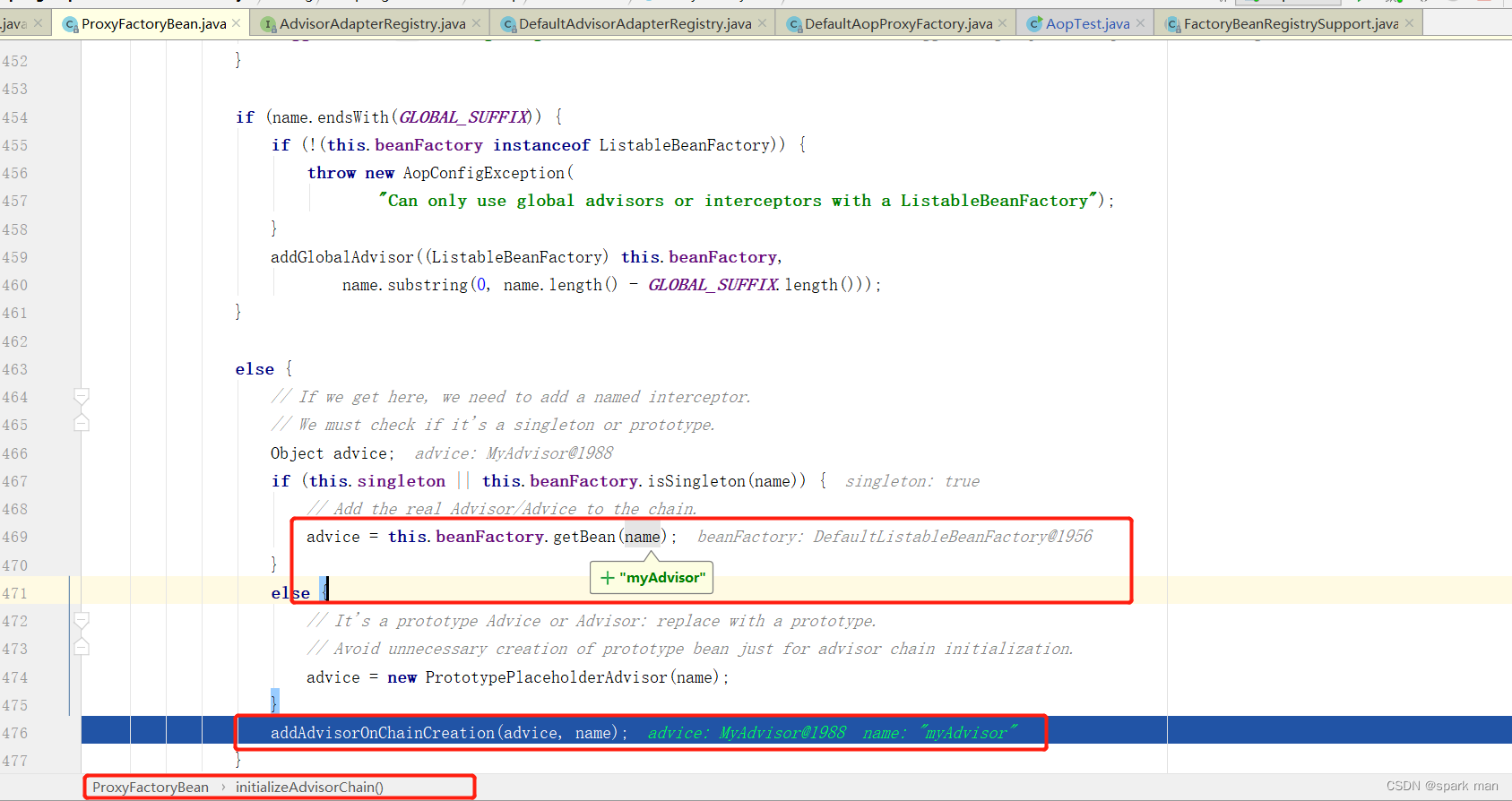This screenshot has height=801, width=1512.
Task: Click line number 469 in the gutter
Action: click(x=15, y=537)
